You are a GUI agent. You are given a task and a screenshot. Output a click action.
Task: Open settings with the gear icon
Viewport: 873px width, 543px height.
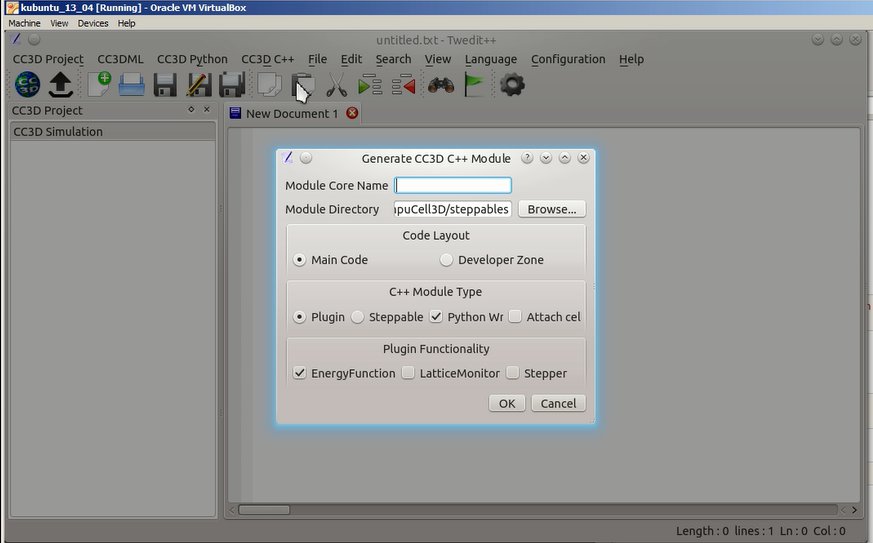512,85
